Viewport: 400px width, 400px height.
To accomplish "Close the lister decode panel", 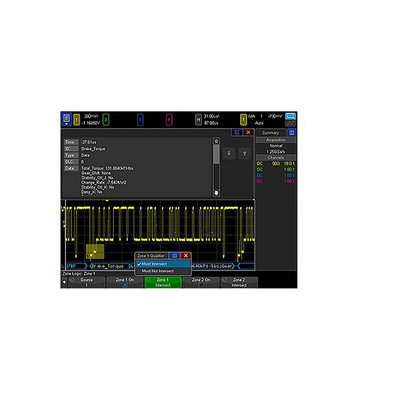I will coord(248,132).
